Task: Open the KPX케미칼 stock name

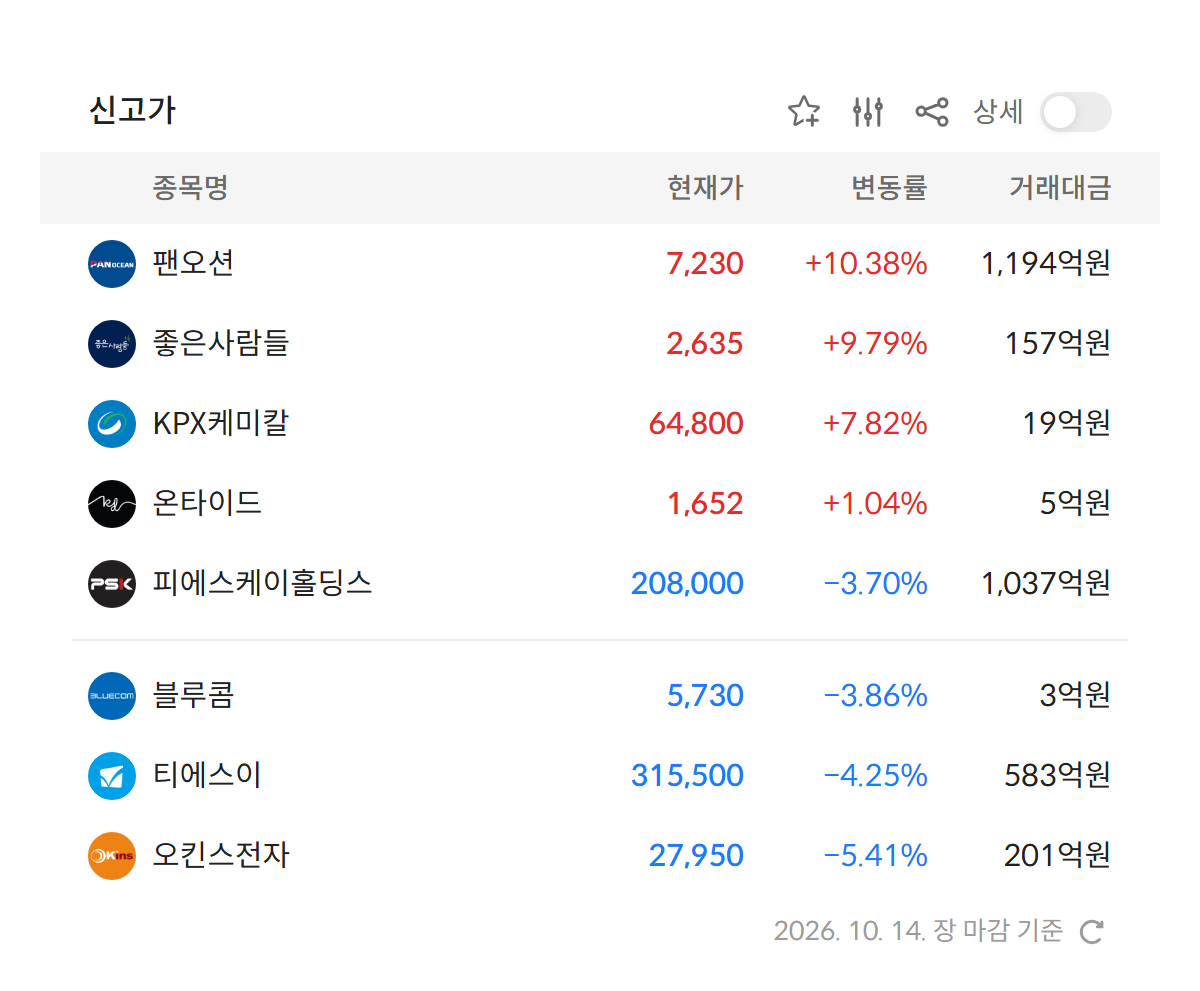Action: click(221, 424)
